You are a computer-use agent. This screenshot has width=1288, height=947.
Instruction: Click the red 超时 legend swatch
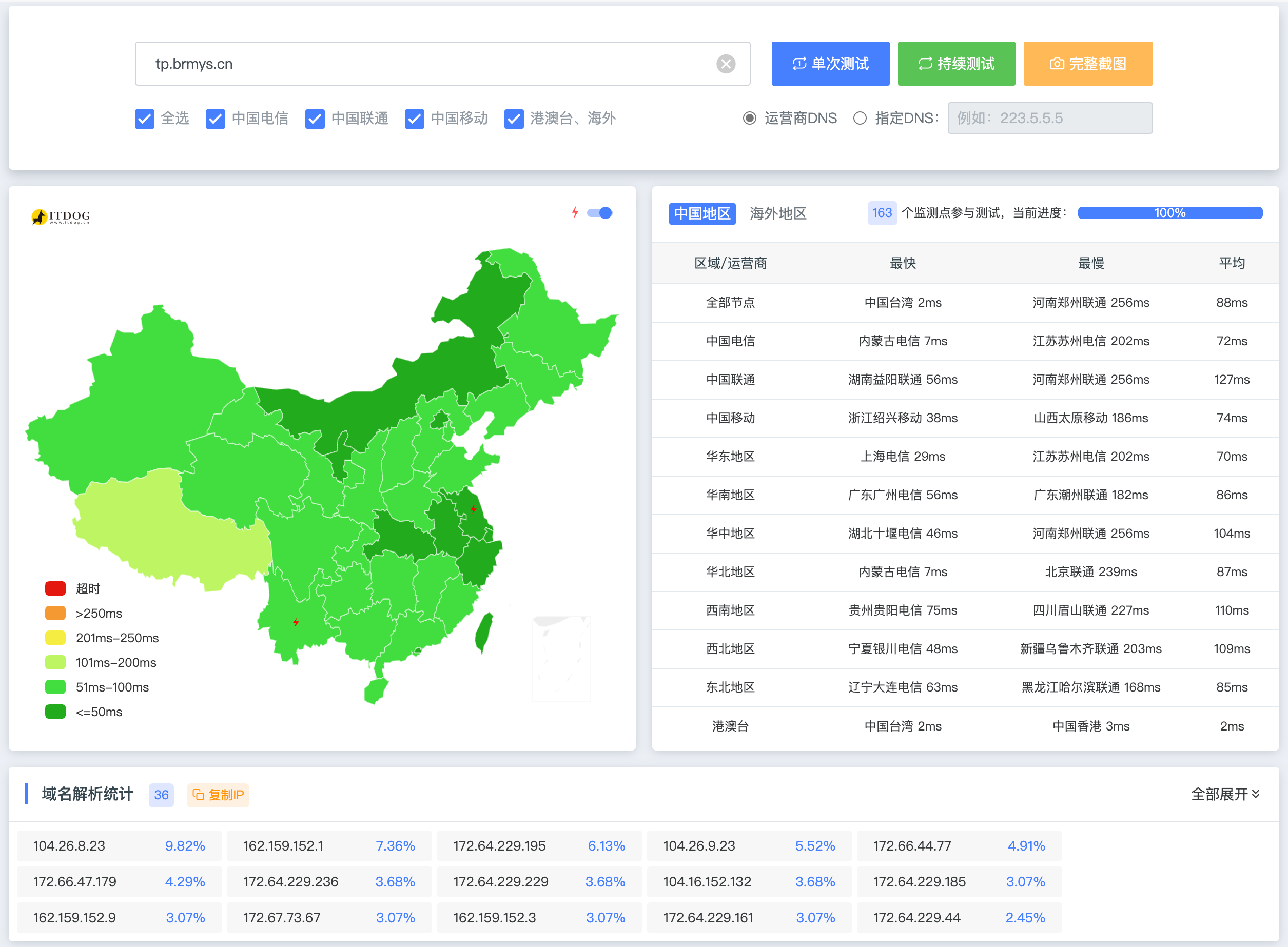coord(55,588)
